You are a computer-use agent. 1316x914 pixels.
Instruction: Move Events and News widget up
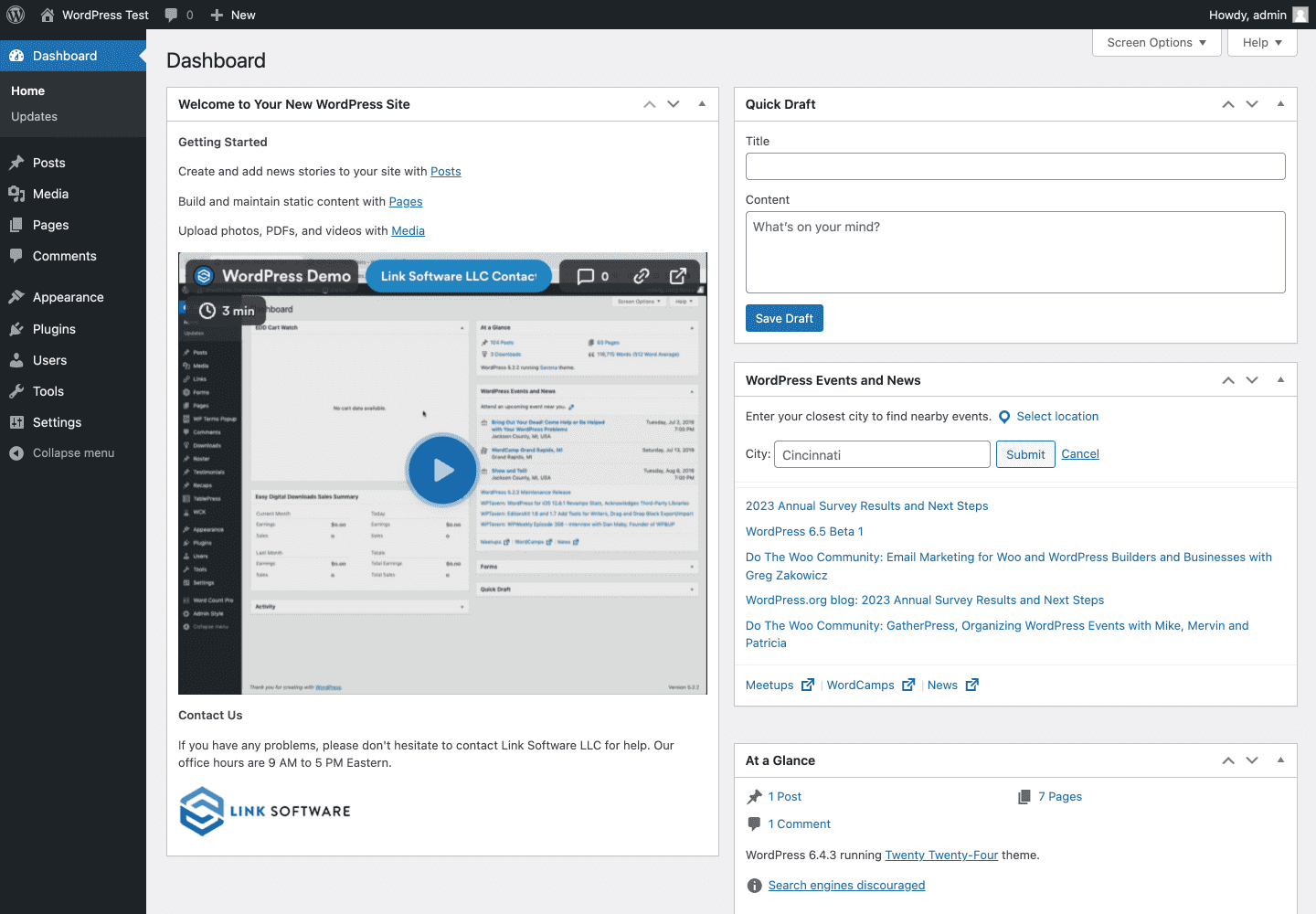pyautogui.click(x=1228, y=380)
